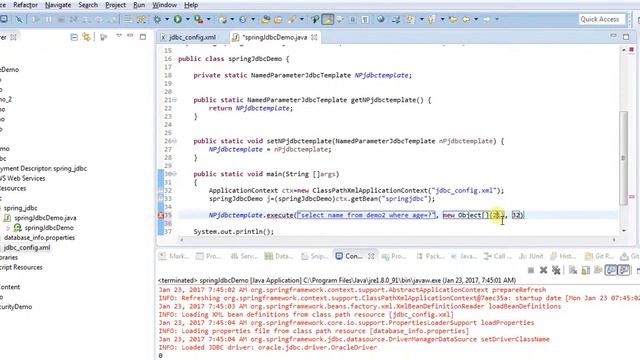Image resolution: width=640 pixels, height=360 pixels.
Task: Open the Project menu
Action: (116, 5)
